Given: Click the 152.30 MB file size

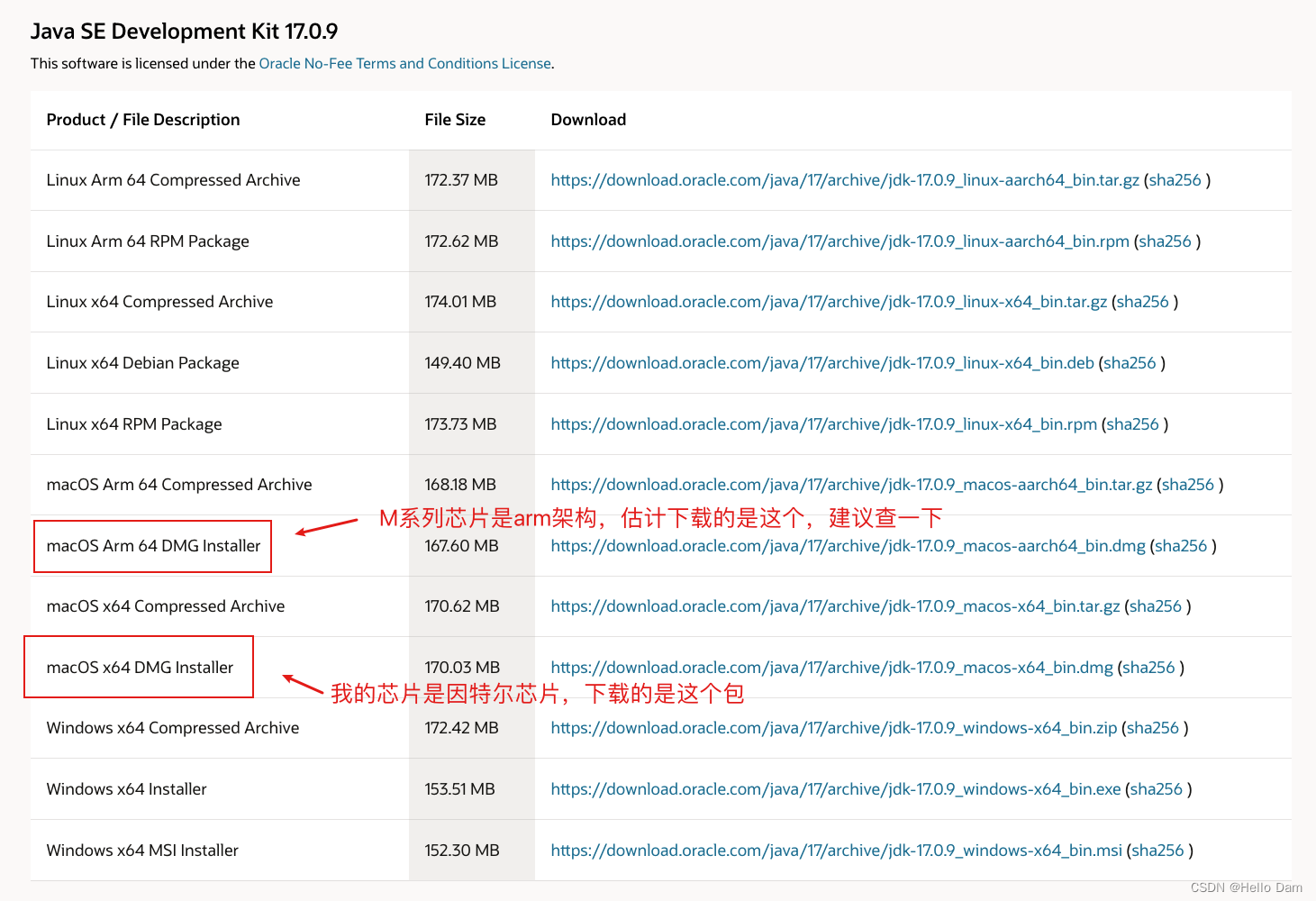Looking at the screenshot, I should (x=462, y=851).
